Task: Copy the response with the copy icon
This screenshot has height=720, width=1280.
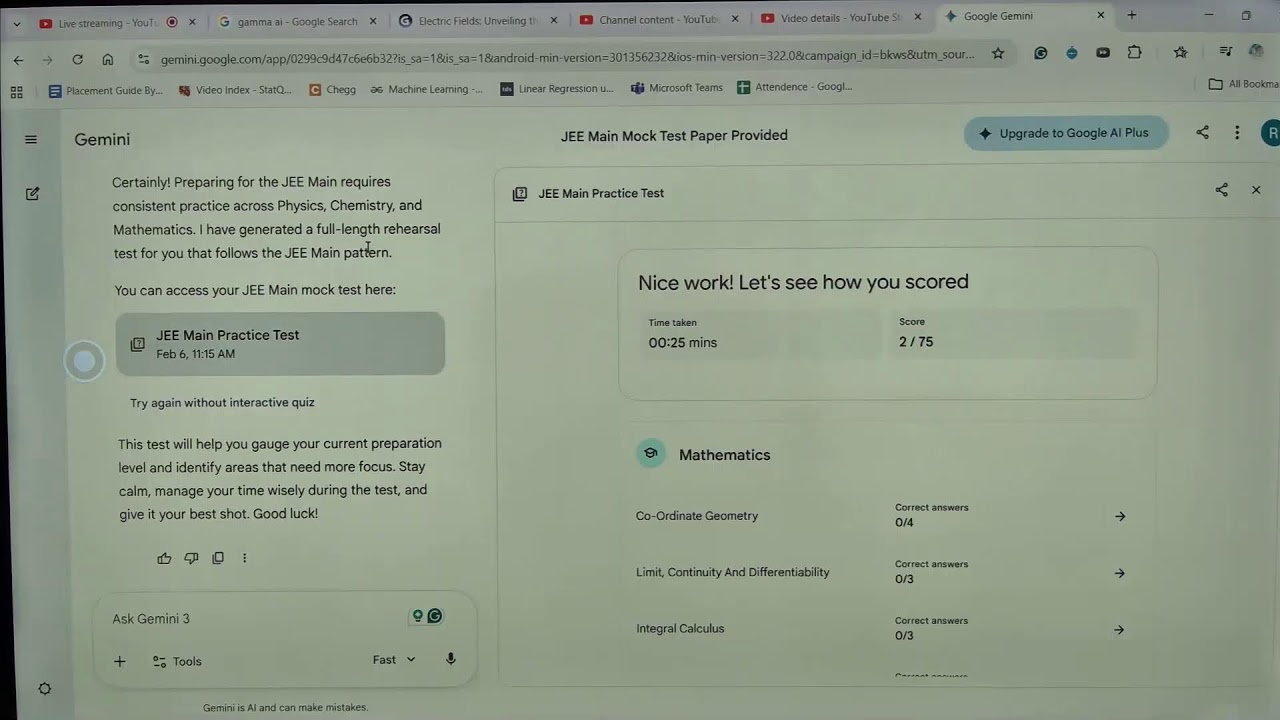Action: click(218, 558)
